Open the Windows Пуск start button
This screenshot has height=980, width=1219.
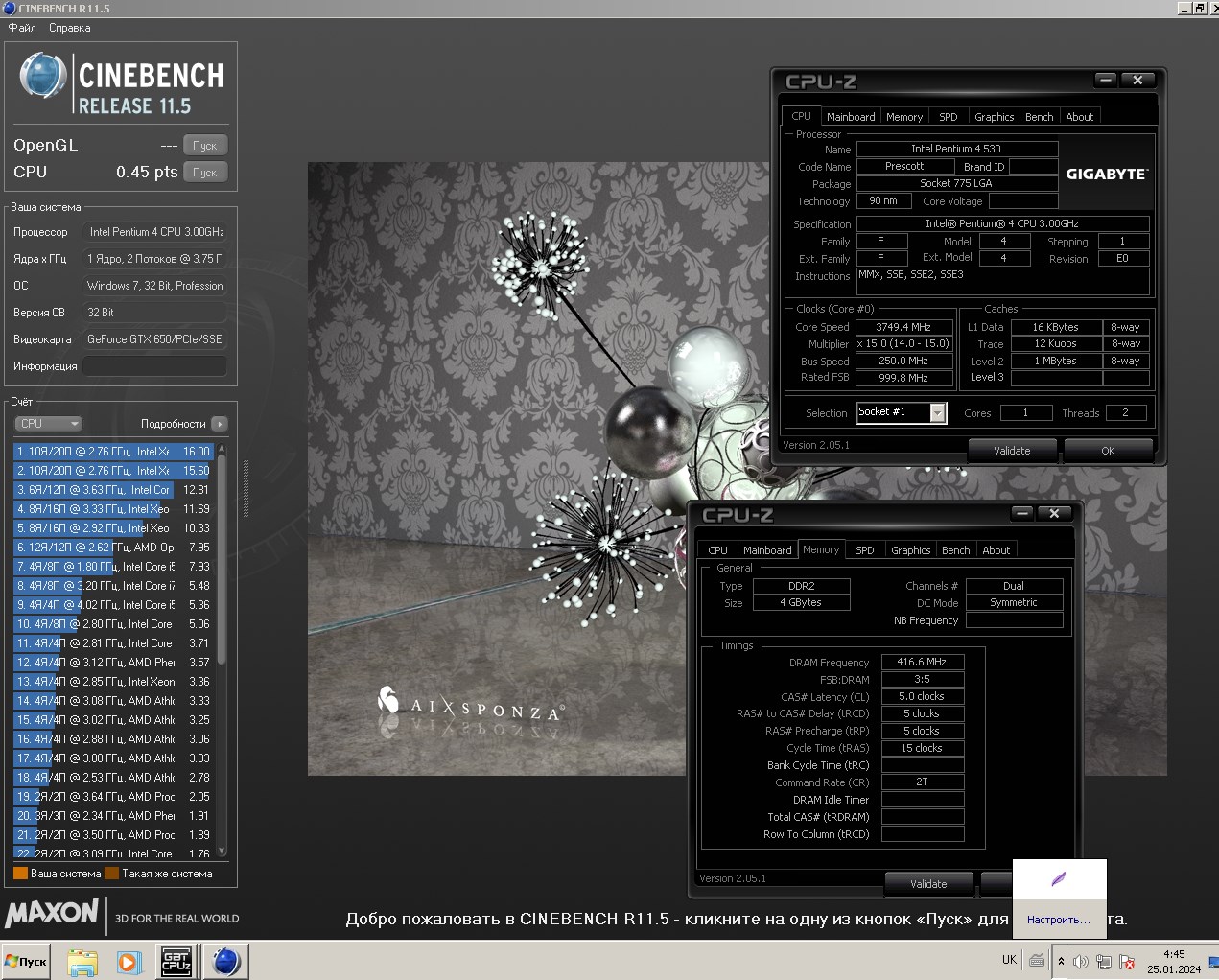pos(26,961)
